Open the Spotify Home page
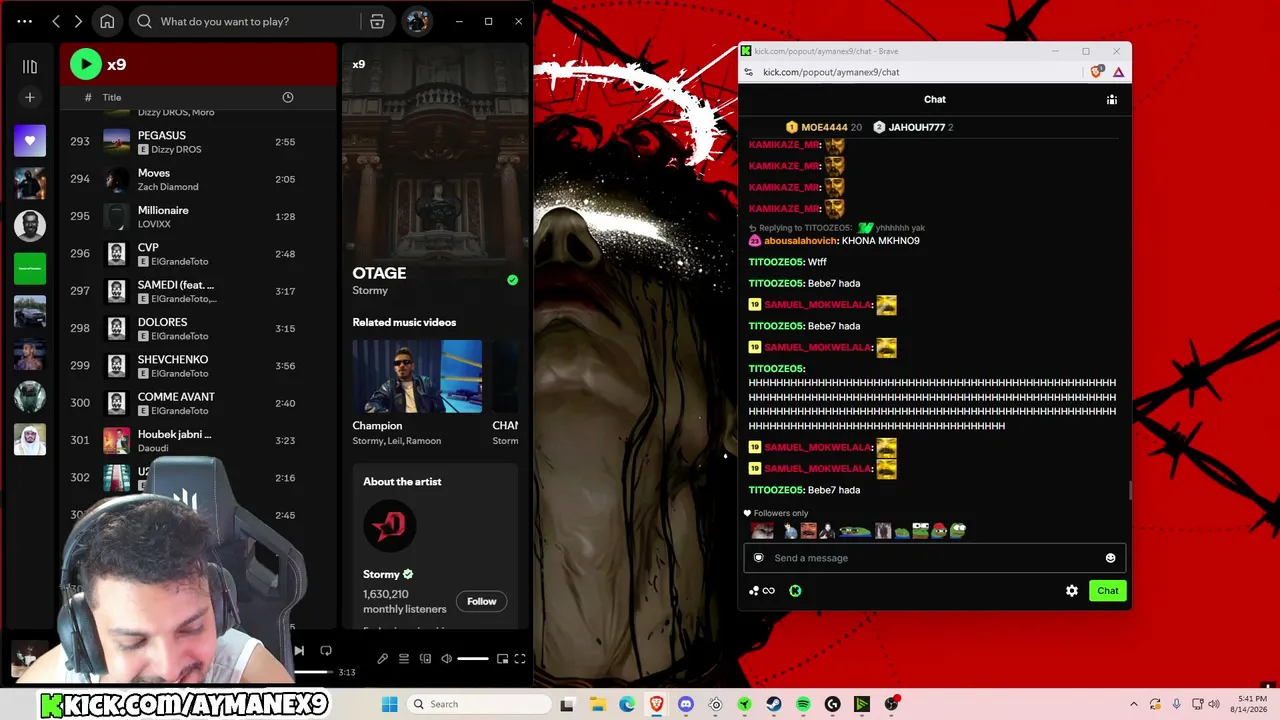The width and height of the screenshot is (1280, 720). click(107, 21)
